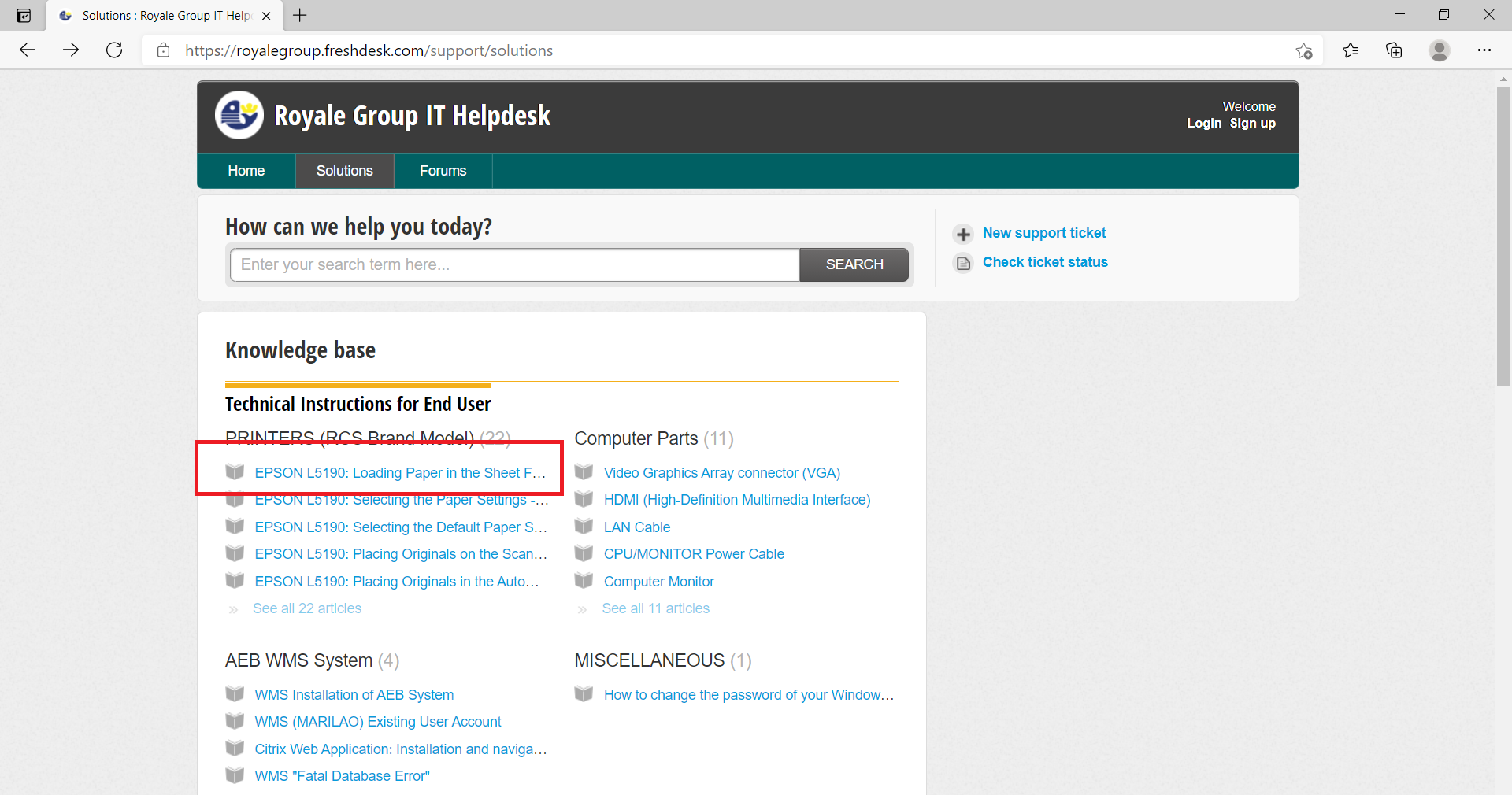Open CPU/MONITOR Power Cable article
Screen dimensions: 1512x795
(x=694, y=554)
